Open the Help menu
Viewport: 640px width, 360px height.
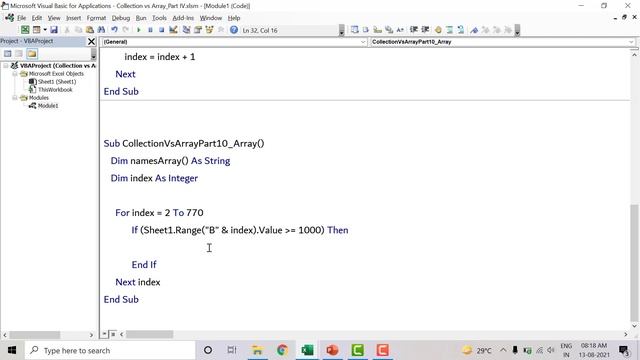click(234, 18)
